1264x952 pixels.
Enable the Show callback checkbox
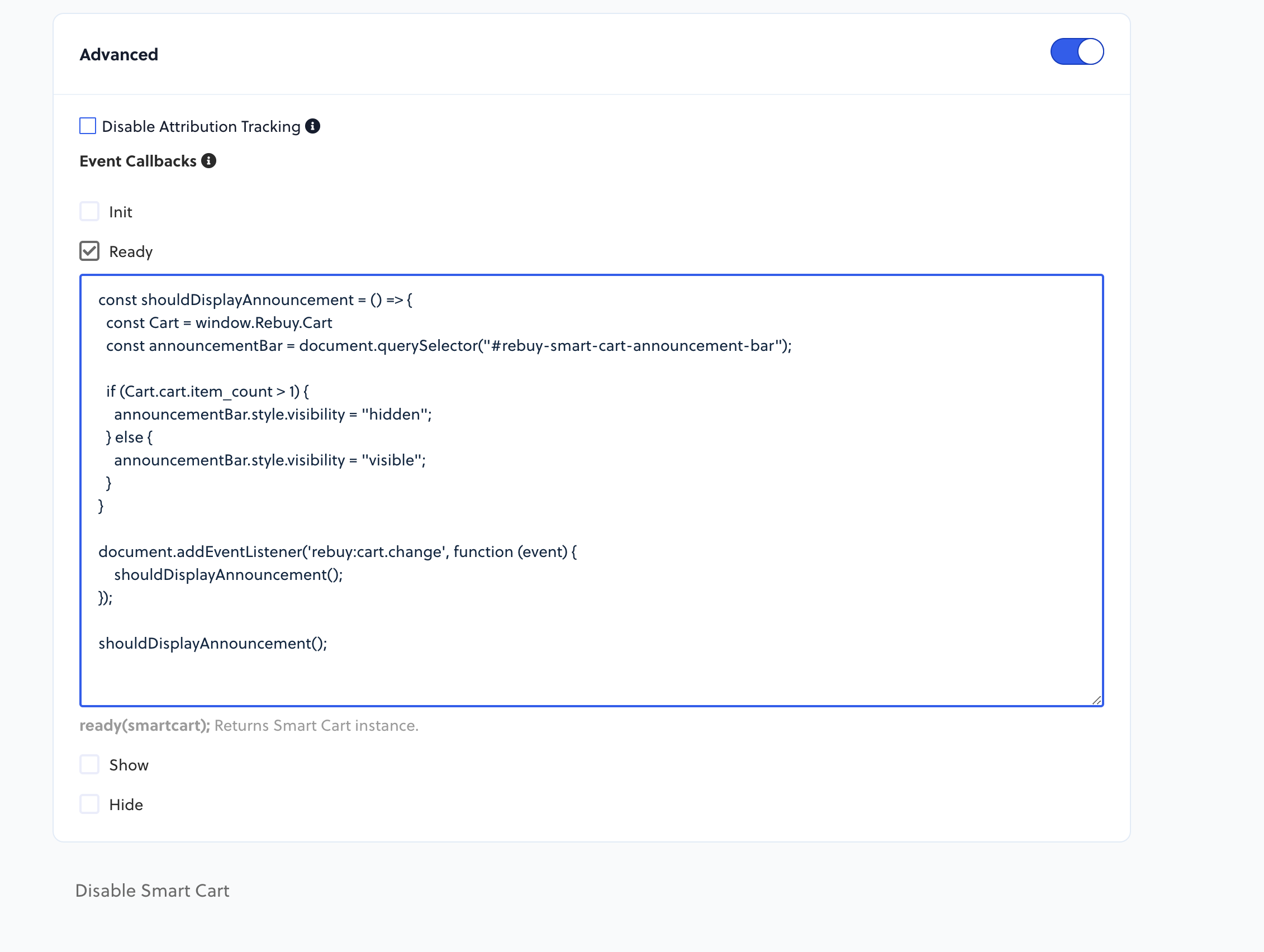tap(89, 765)
